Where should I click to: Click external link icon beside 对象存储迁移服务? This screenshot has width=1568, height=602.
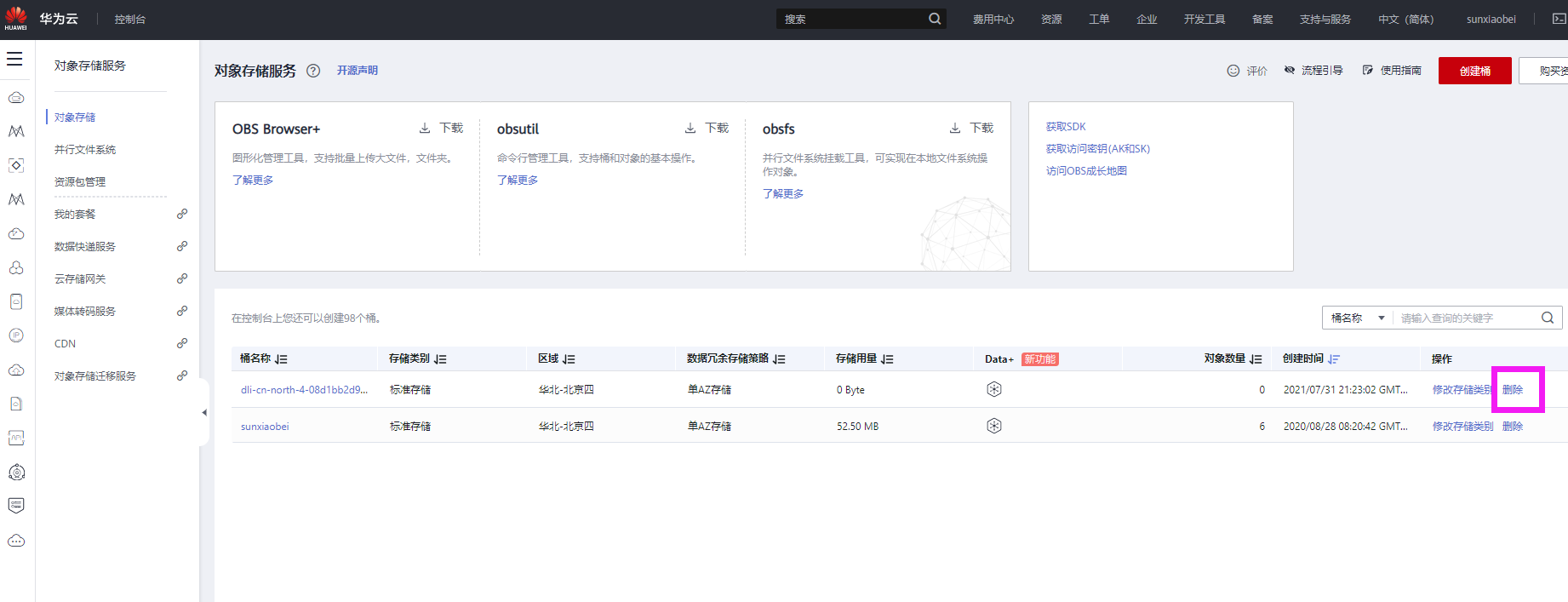(182, 376)
